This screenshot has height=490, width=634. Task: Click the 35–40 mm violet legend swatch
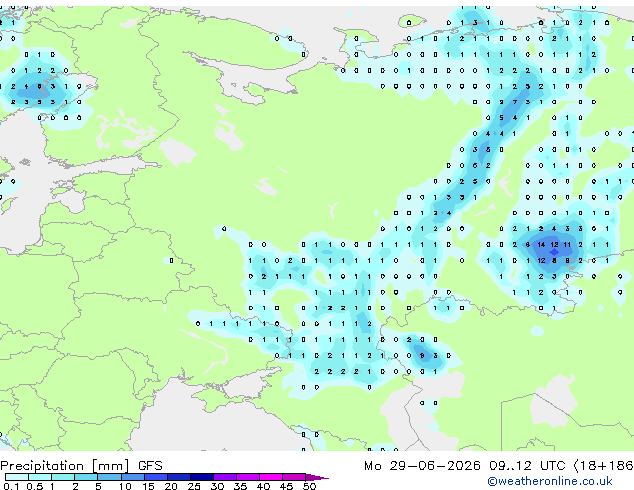tap(247, 477)
